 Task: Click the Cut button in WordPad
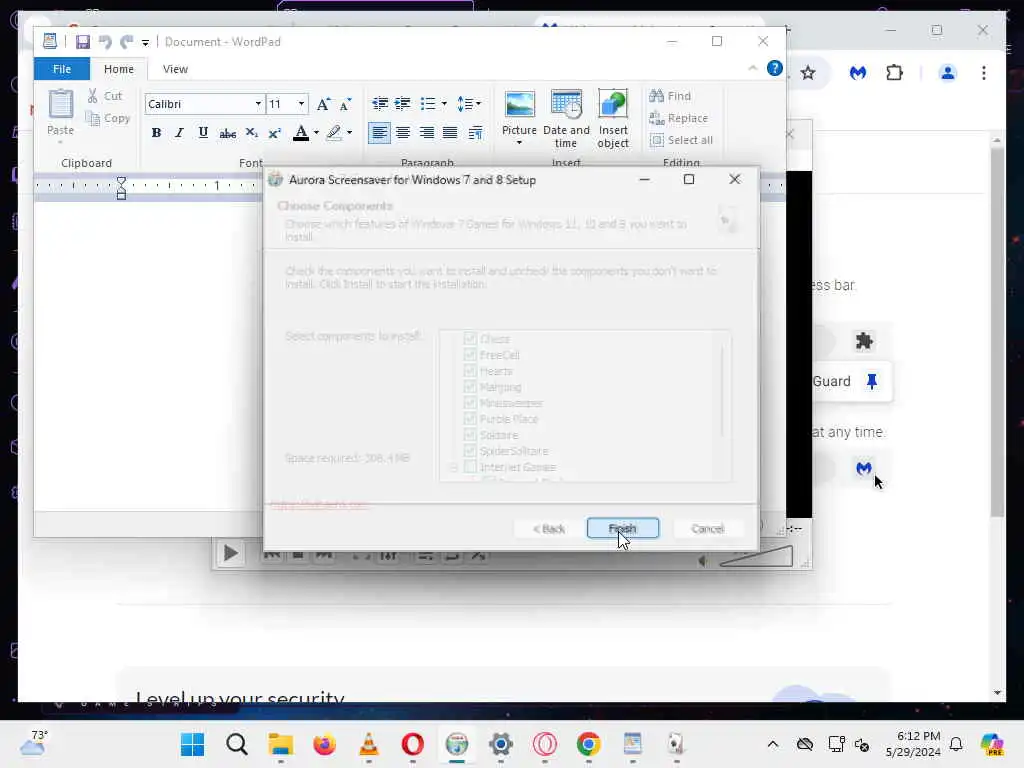coord(105,96)
